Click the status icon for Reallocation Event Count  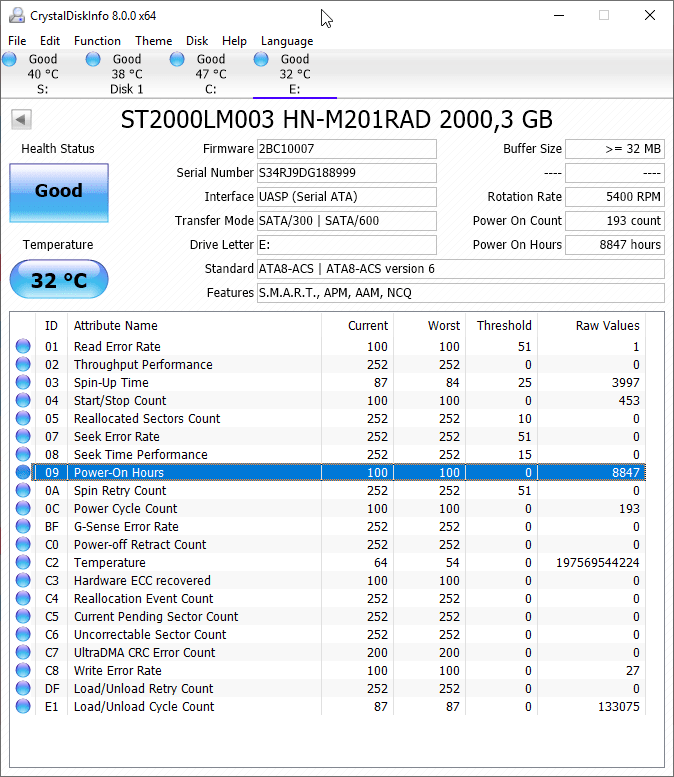tap(23, 598)
